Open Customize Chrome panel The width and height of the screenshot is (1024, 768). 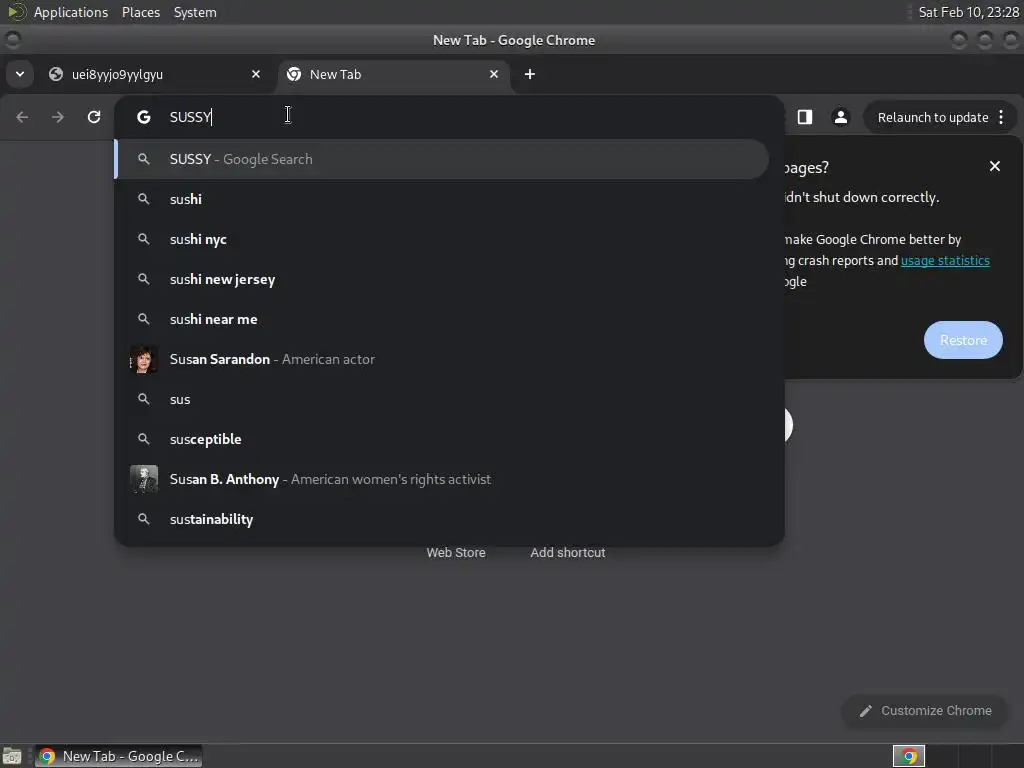coord(925,711)
